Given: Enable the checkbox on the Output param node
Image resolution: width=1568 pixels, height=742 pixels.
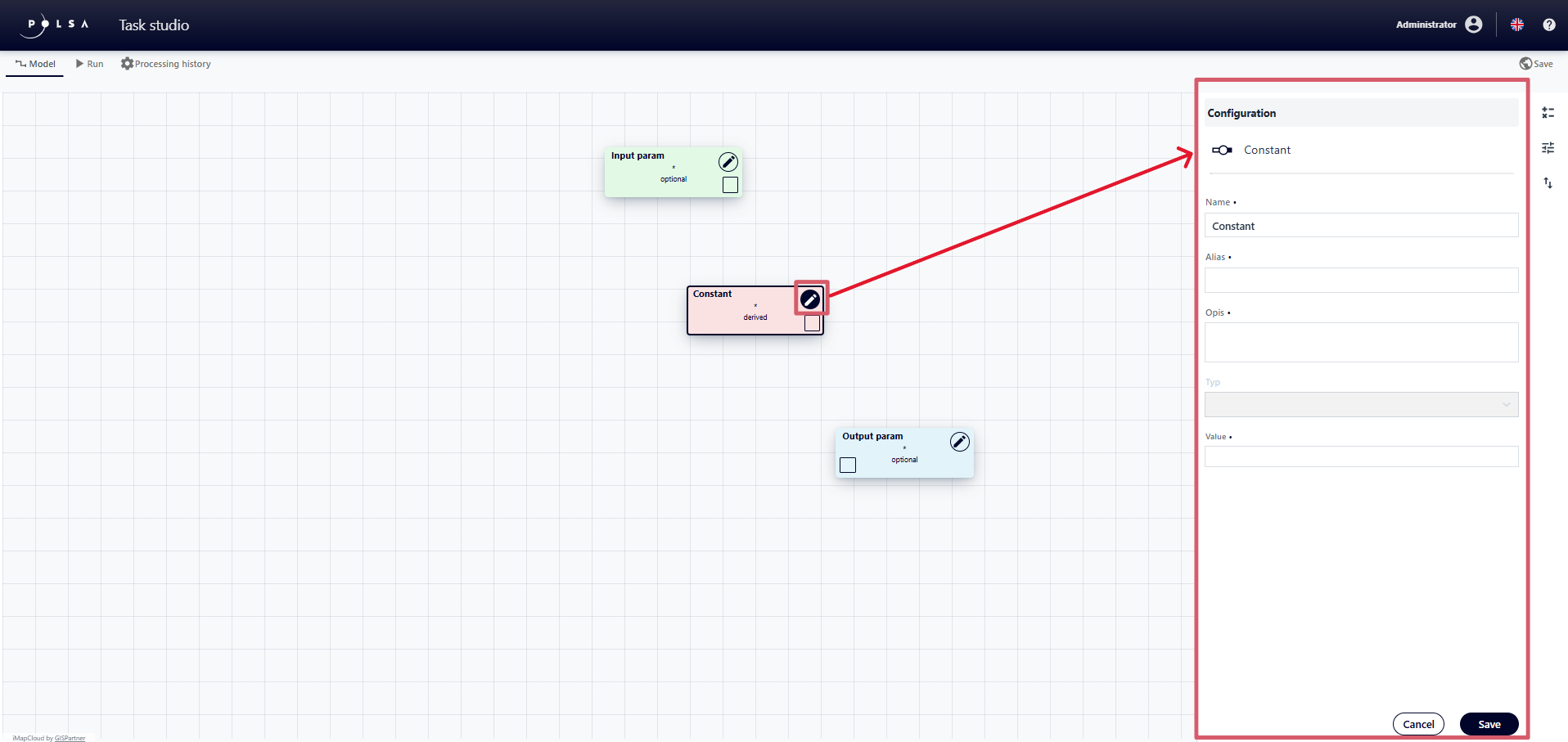Looking at the screenshot, I should pyautogui.click(x=847, y=465).
